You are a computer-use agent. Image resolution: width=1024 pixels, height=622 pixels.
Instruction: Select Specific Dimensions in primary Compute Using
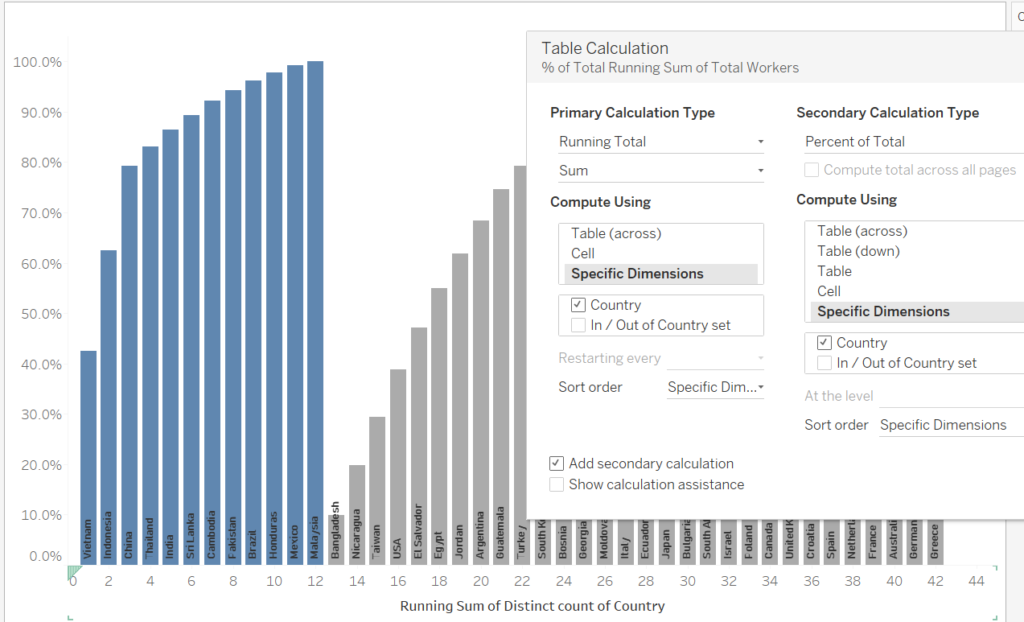click(x=661, y=274)
